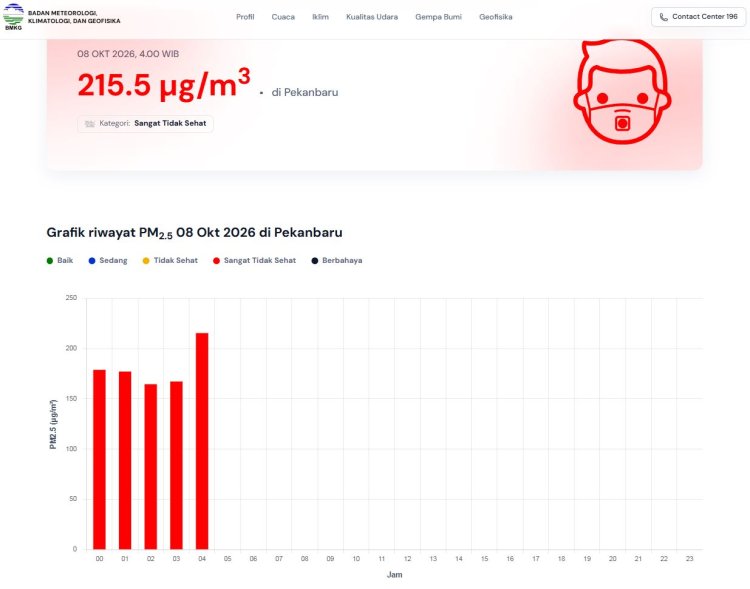Click the phone icon in Contact Center button
Image resolution: width=750 pixels, height=589 pixels.
click(x=663, y=17)
